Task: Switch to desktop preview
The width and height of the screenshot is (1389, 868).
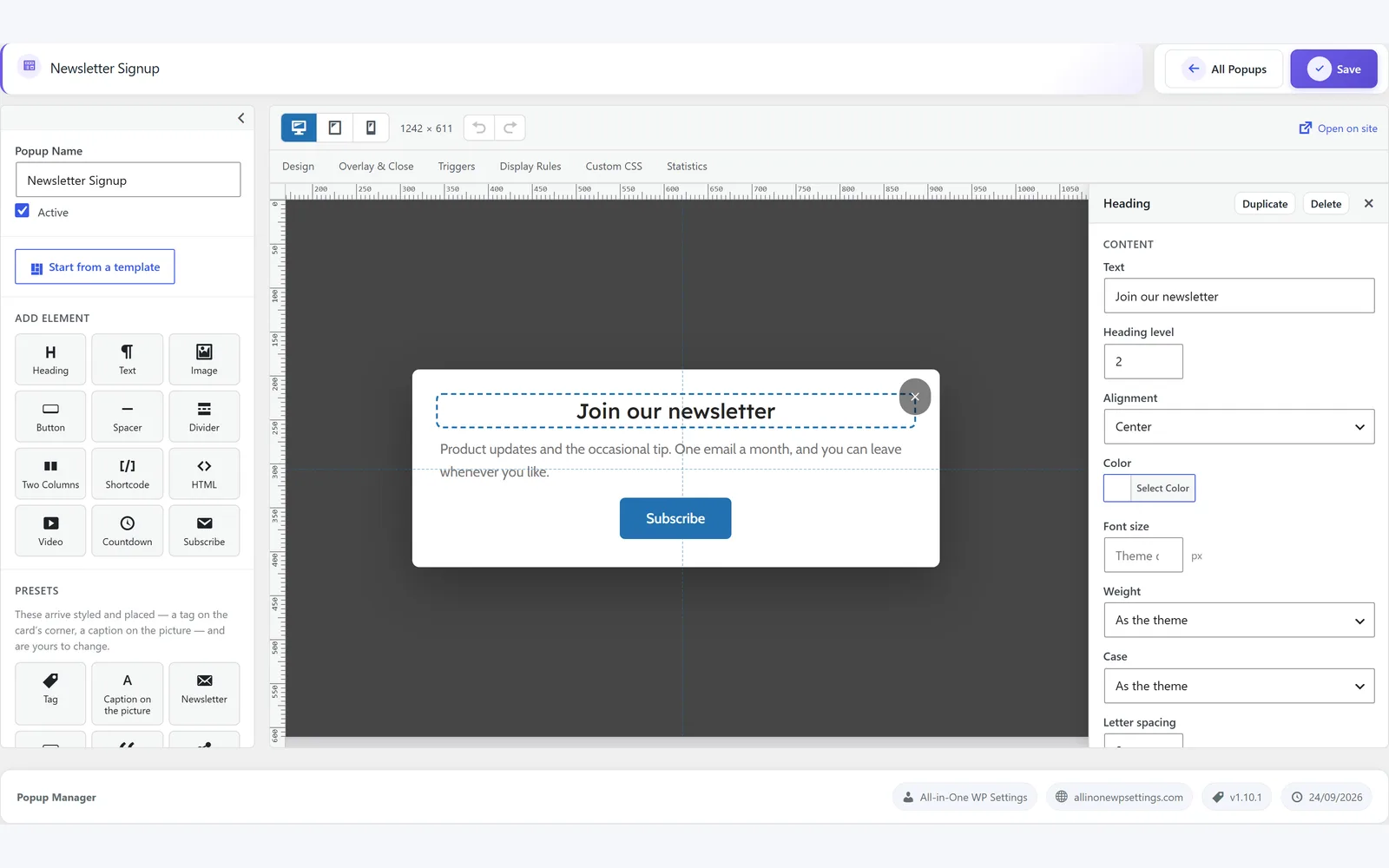Action: coord(299,128)
